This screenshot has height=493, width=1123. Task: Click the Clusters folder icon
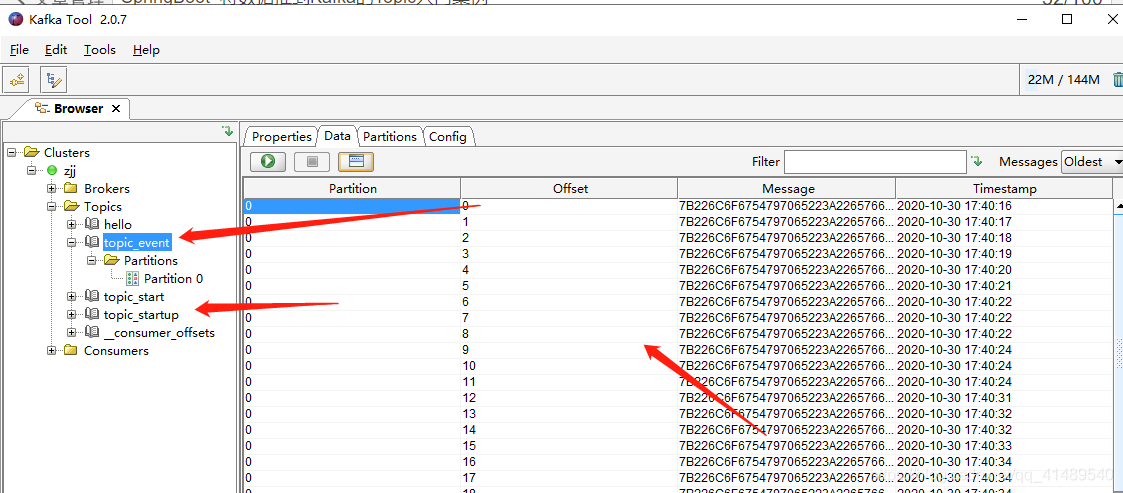(x=32, y=152)
